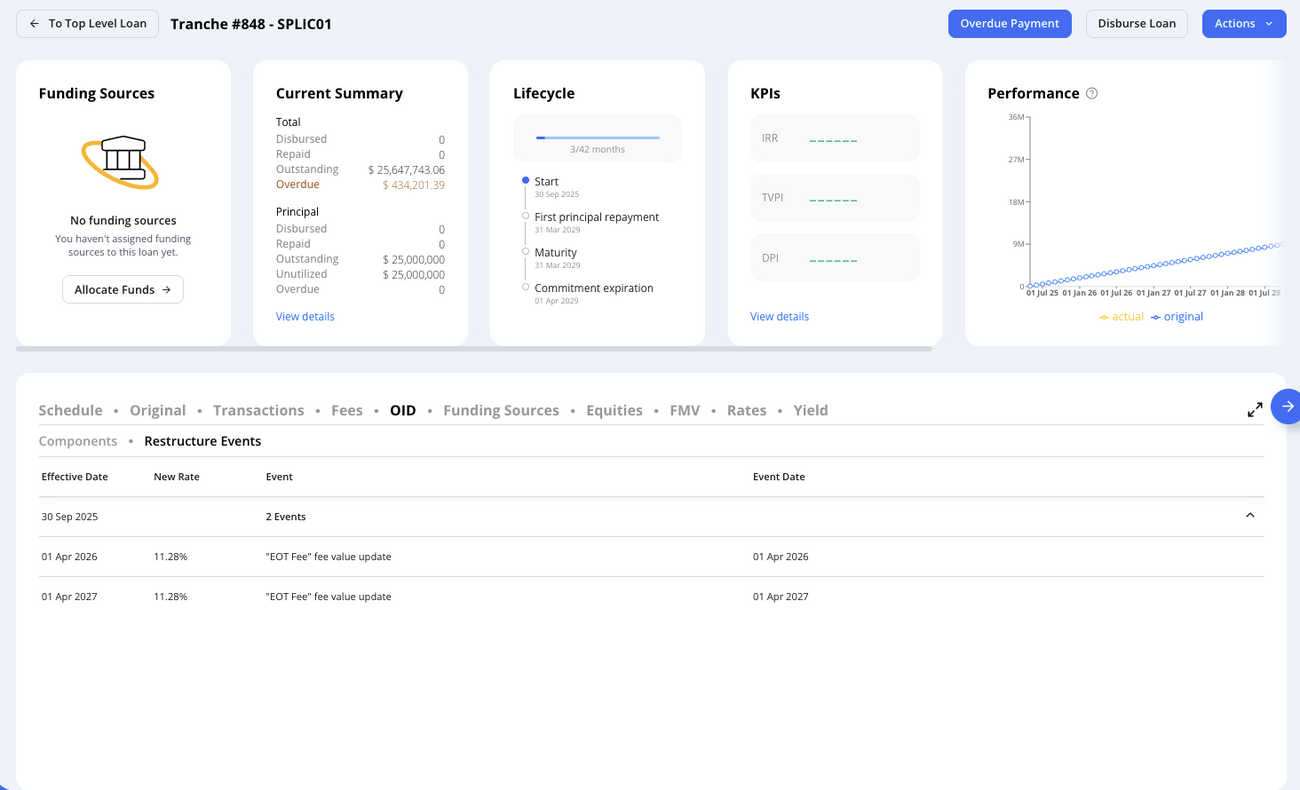Viewport: 1300px width, 790px height.
Task: Select the Maturity milestone marker in Lifecycle
Action: click(x=526, y=252)
